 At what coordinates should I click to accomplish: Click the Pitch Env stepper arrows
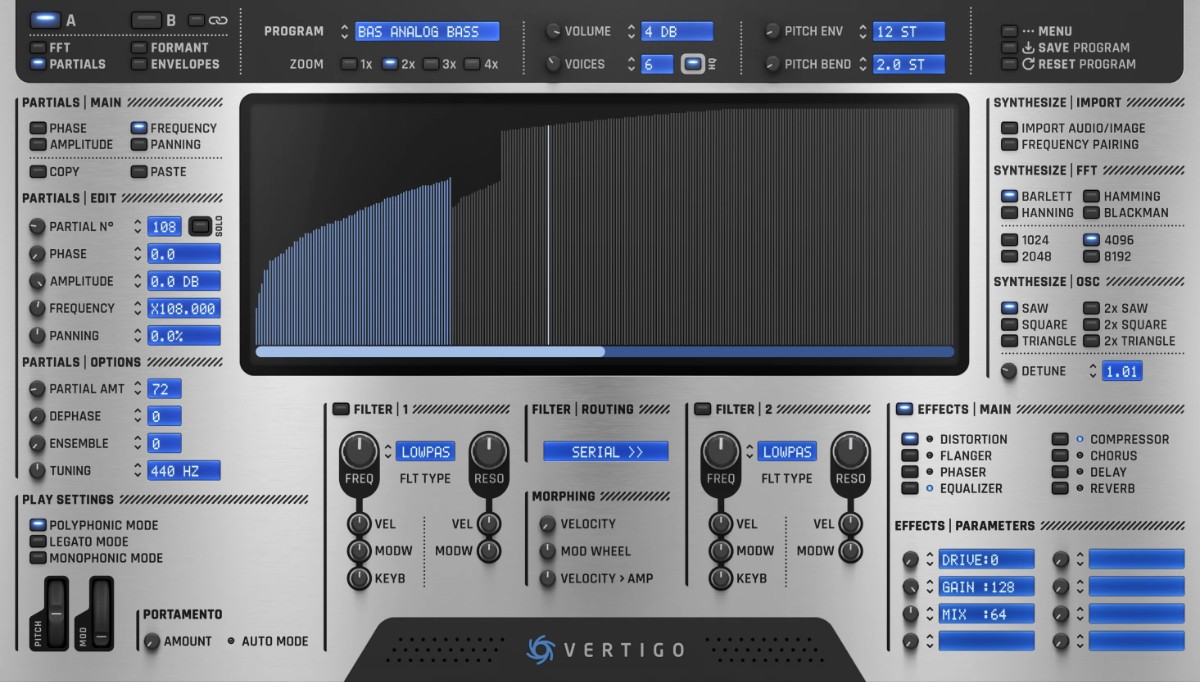coord(863,32)
